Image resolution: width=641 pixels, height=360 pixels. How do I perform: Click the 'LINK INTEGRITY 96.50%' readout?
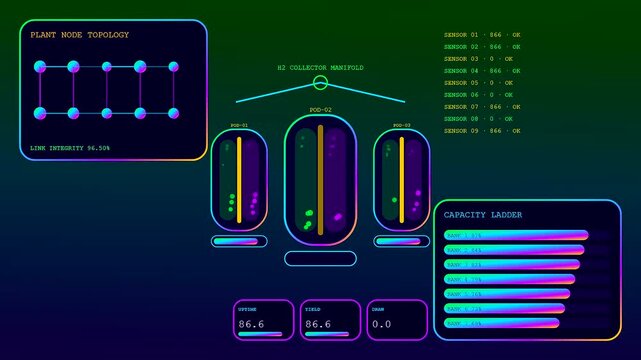click(70, 148)
